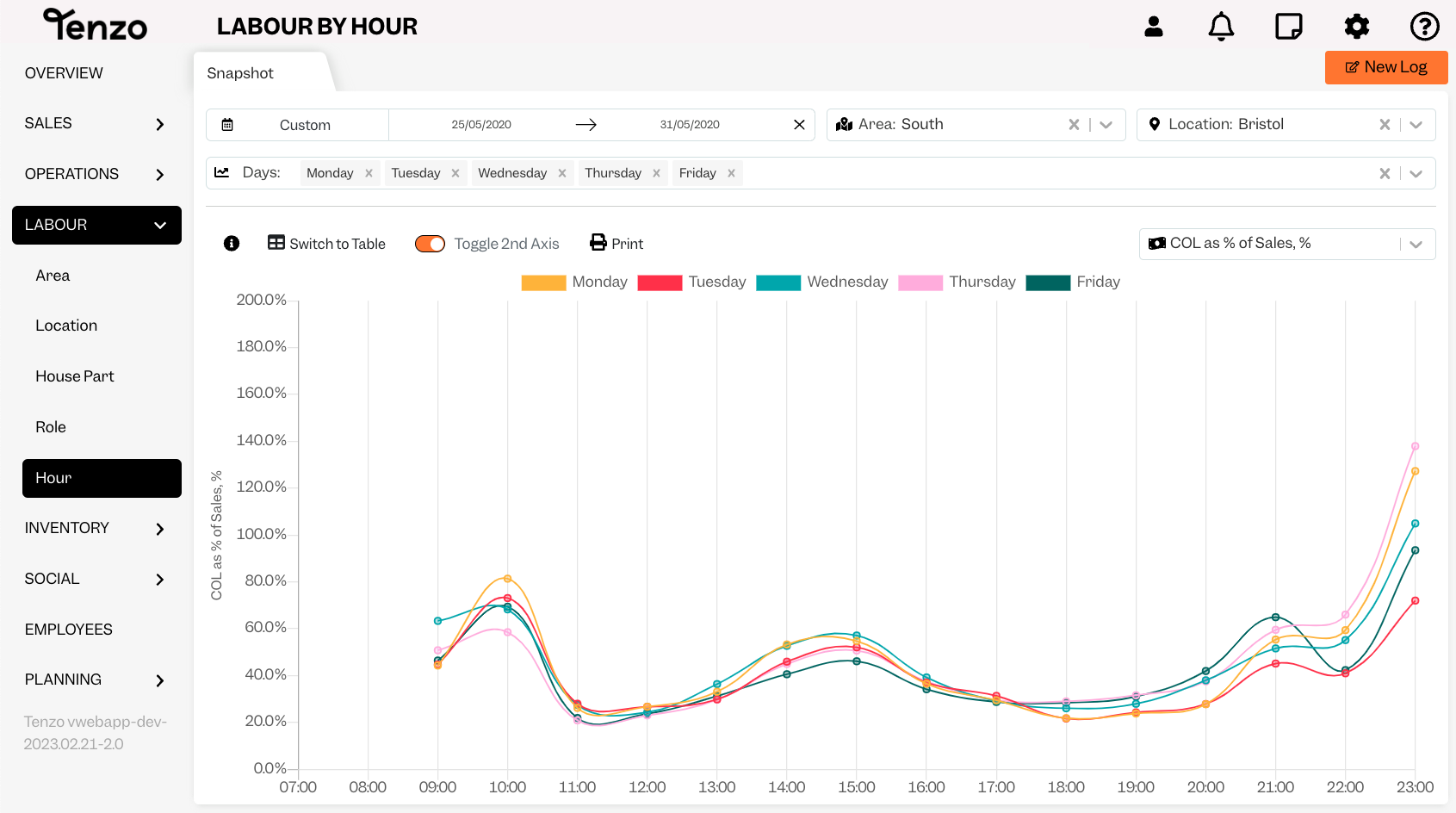This screenshot has width=1456, height=813.
Task: Edit start date 25/05/2020
Action: point(481,125)
